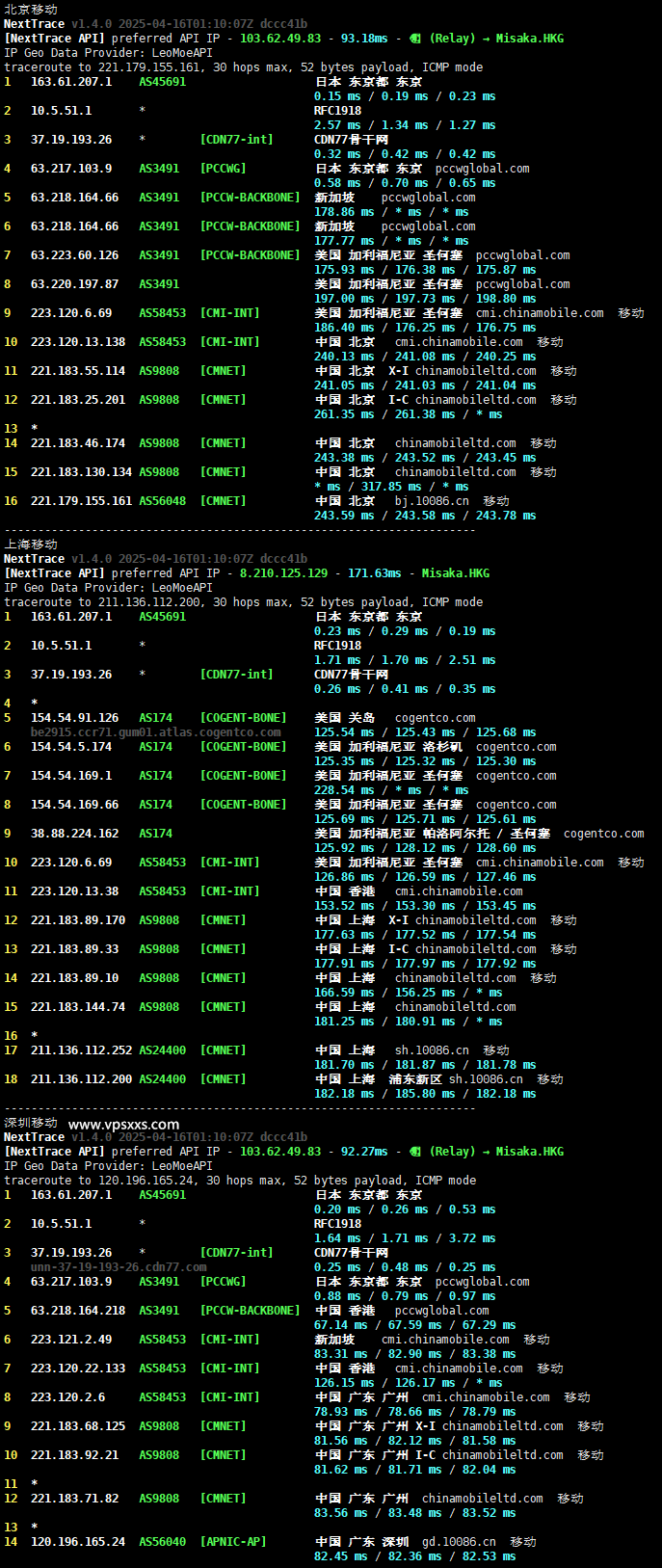This screenshot has height=1568, width=662.
Task: Select hop IP 154.54.91.126
Action: coord(75,718)
